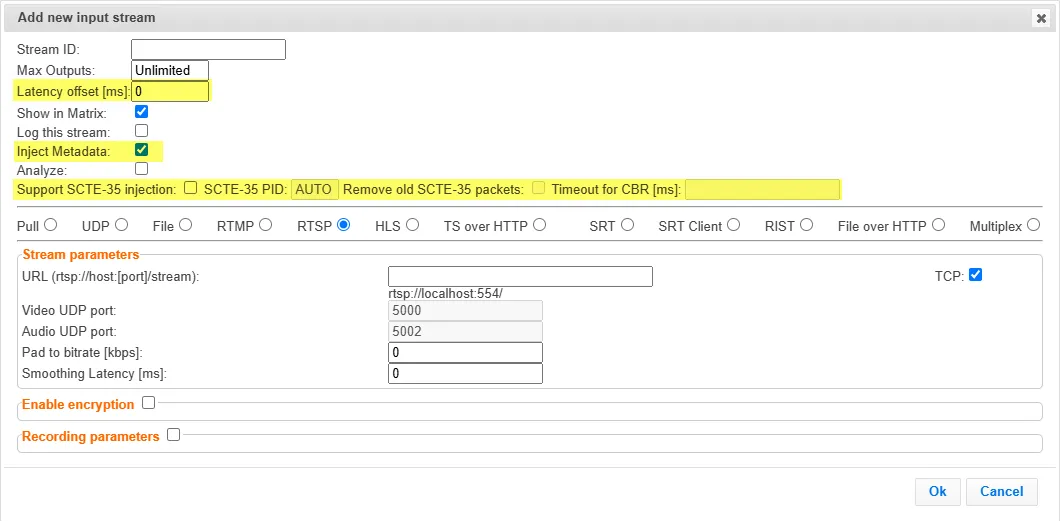Edit the Max Outputs field showing Unlimited
The image size is (1060, 521).
170,70
